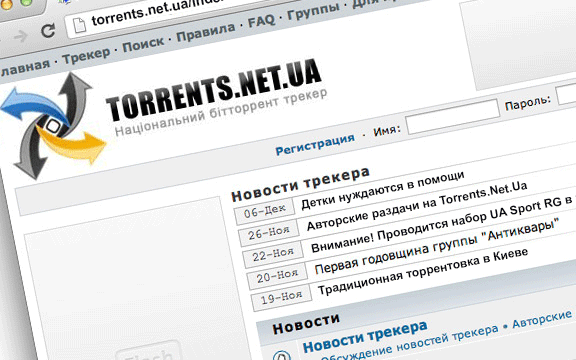Open the Группы menu item
Screen dimensions: 576x360
(x=313, y=11)
